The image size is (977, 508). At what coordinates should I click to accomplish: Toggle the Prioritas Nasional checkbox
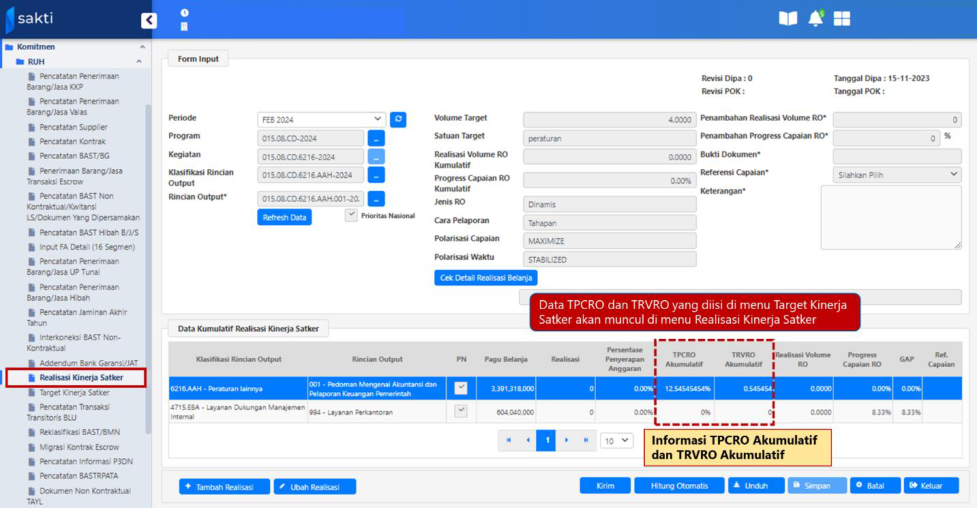pos(351,215)
